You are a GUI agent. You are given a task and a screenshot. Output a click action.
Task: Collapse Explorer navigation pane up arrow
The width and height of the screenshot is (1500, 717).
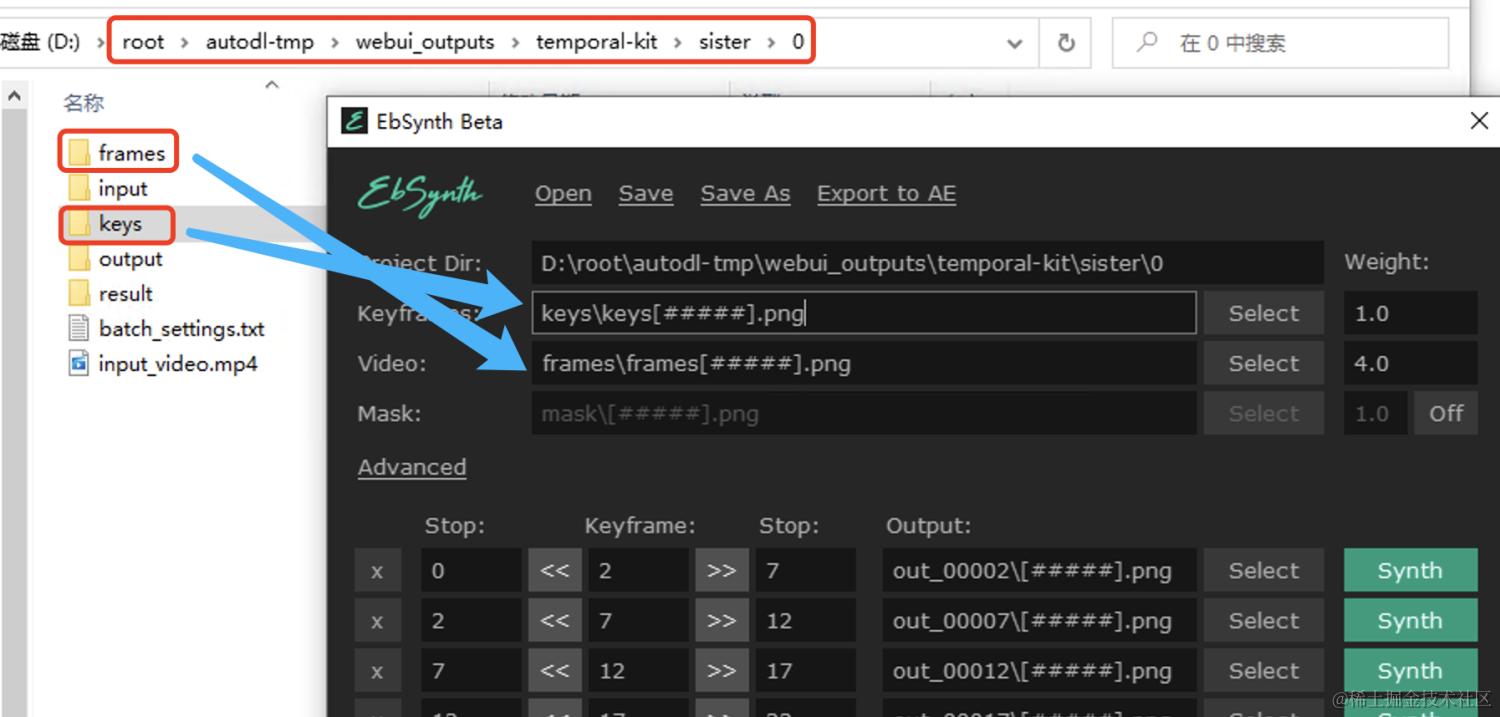click(x=14, y=96)
